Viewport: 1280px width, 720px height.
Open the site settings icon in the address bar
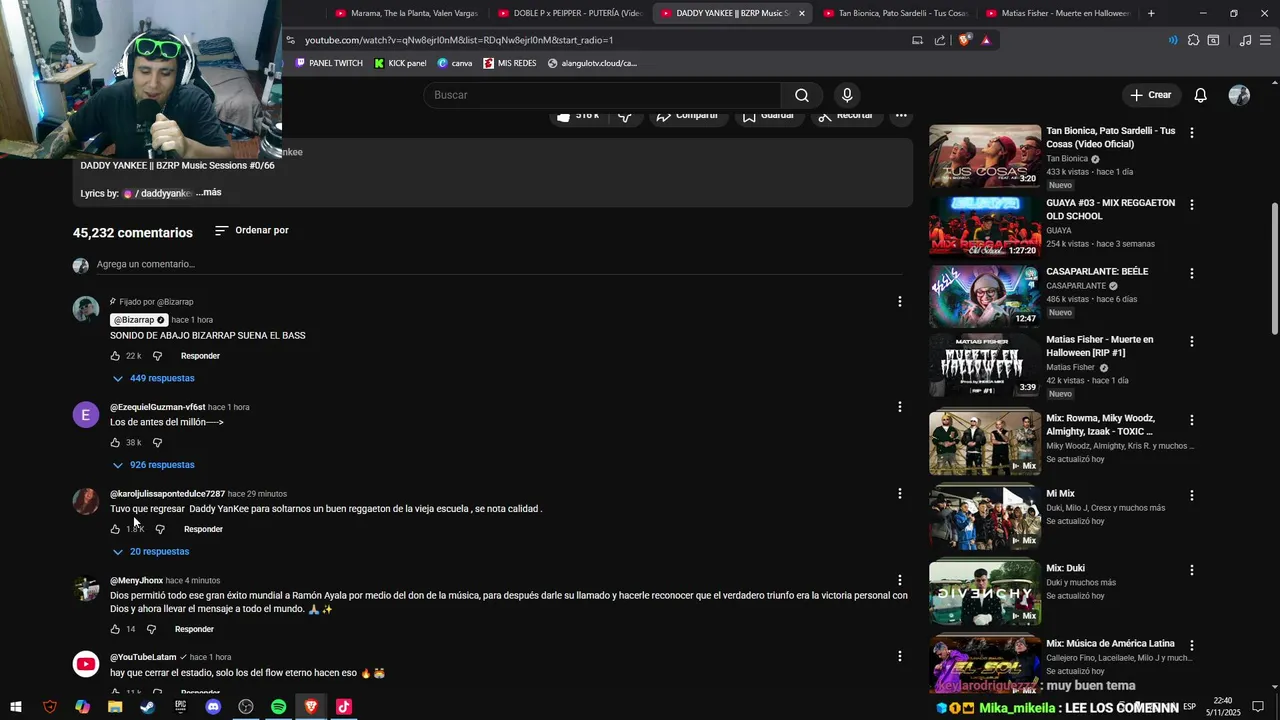click(x=290, y=40)
